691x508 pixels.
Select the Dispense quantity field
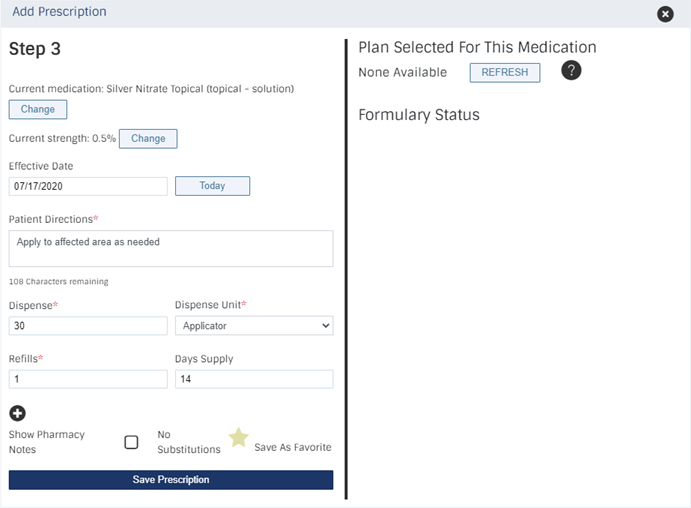(88, 326)
